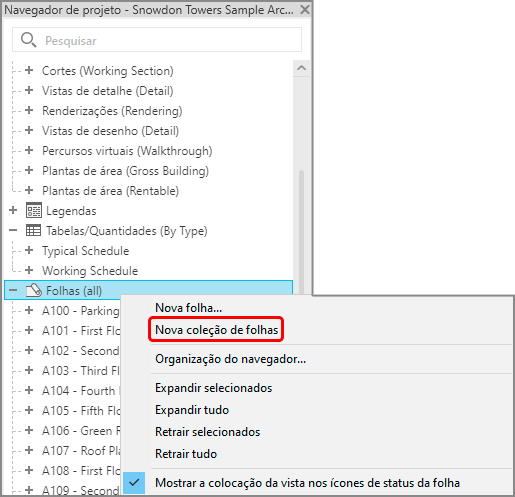Select Plantas de área (Gross Building) row
Screen dimensions: 515x497
tap(125, 171)
